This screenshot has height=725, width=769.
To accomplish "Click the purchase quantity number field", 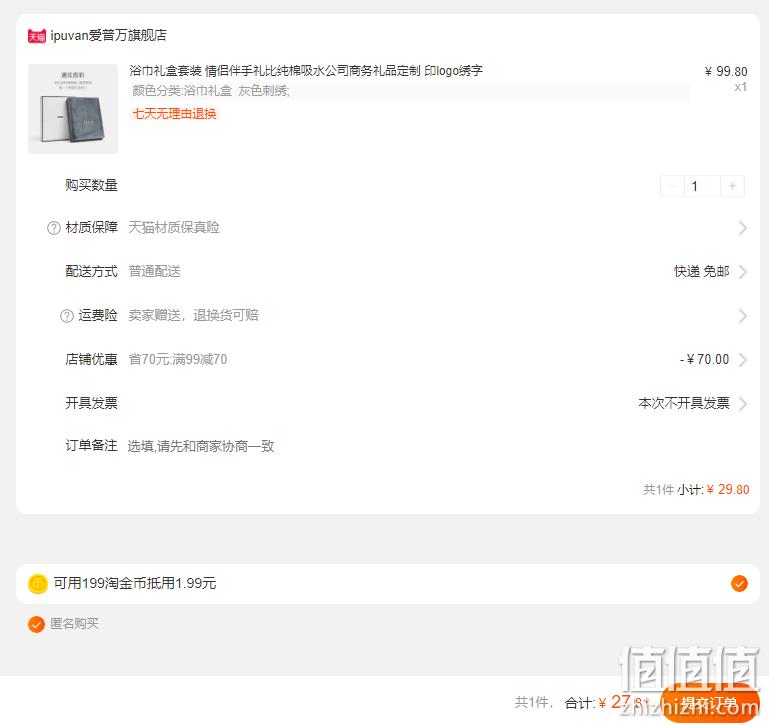I will [x=702, y=186].
